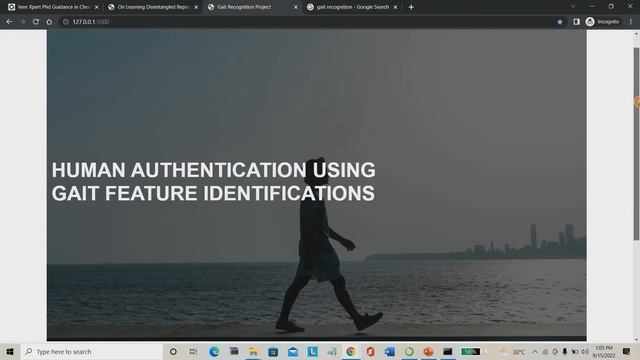Switch to Google Chrome on taskbar
The image size is (640, 360).
pos(351,351)
